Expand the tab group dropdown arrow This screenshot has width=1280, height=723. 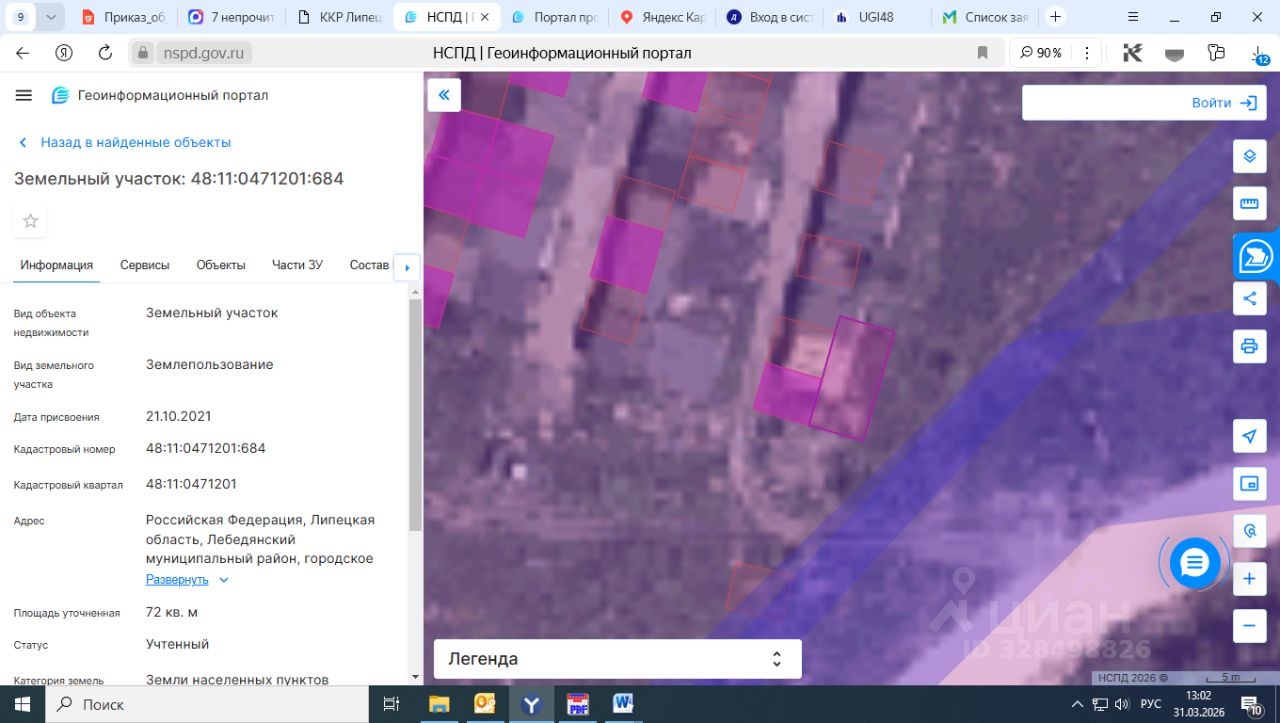pyautogui.click(x=52, y=17)
